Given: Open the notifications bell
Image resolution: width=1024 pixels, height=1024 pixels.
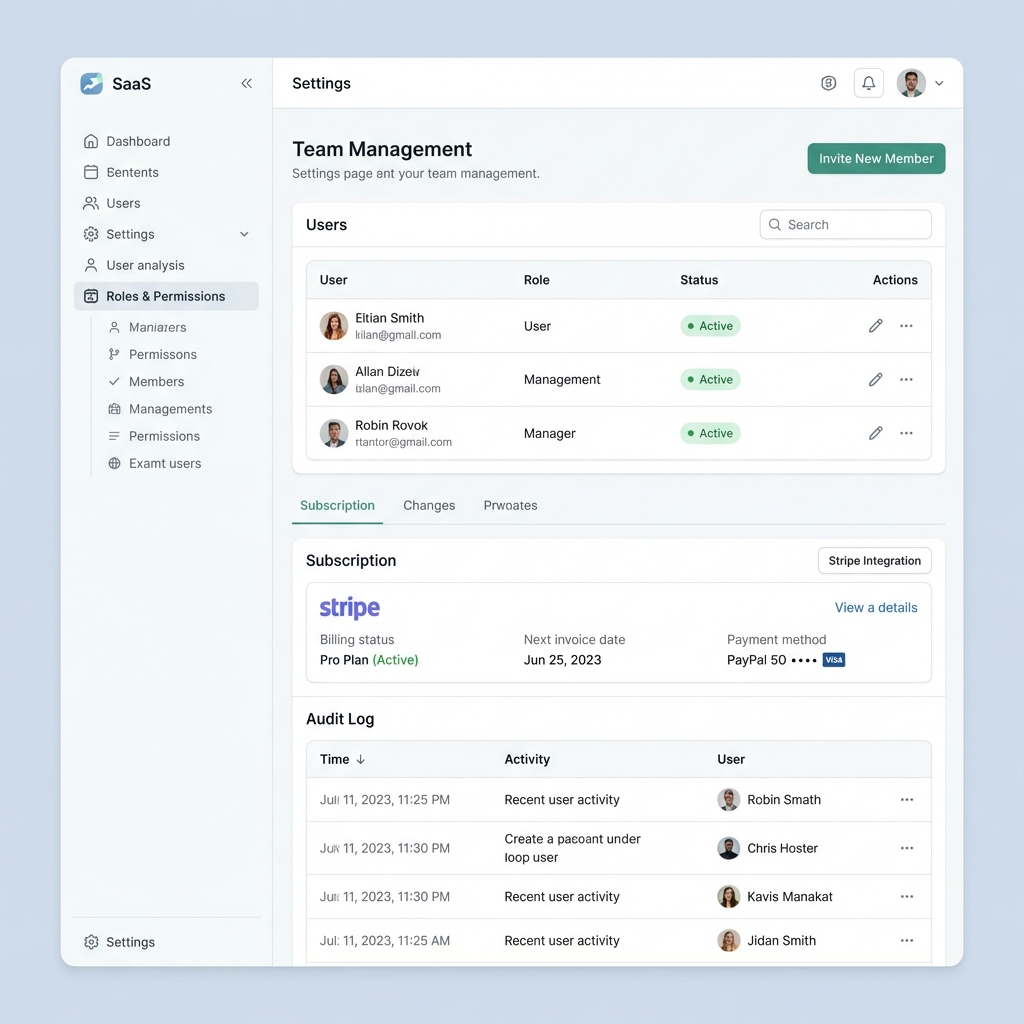Looking at the screenshot, I should [868, 83].
